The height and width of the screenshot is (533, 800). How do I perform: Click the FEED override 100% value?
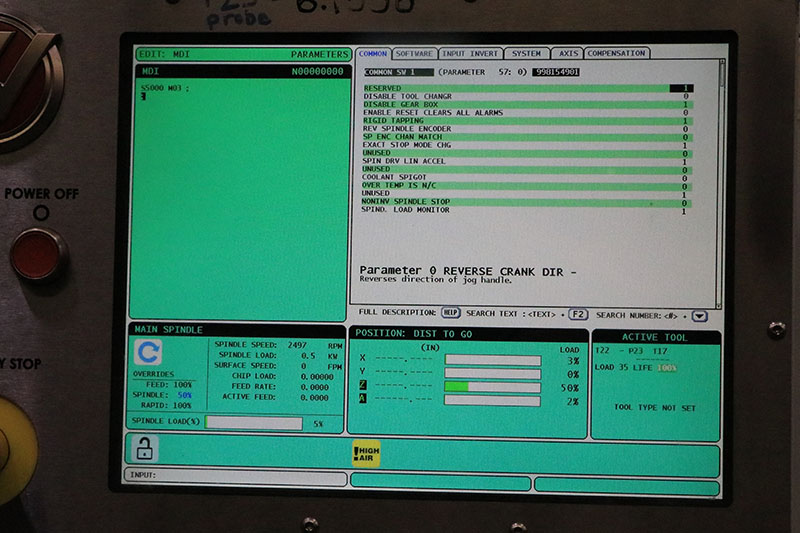(x=182, y=385)
